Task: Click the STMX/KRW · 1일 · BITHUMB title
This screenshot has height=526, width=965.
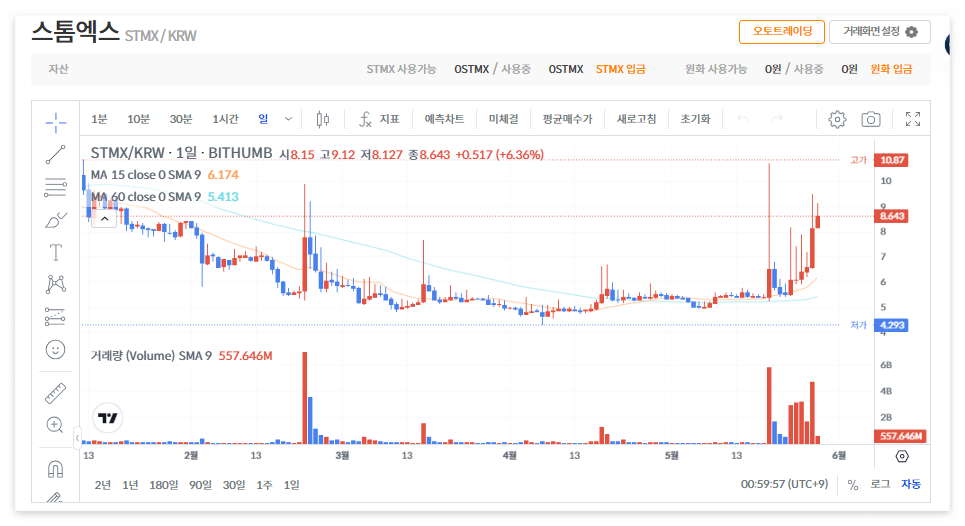Action: pos(182,153)
